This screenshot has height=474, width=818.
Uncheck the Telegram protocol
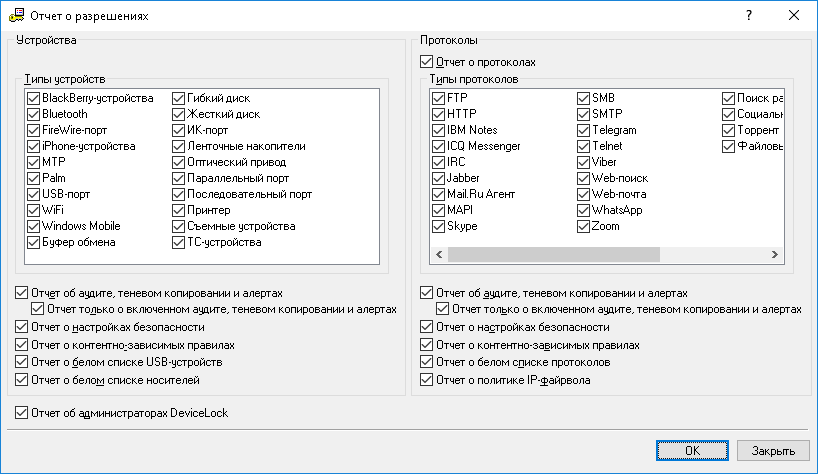pos(584,130)
